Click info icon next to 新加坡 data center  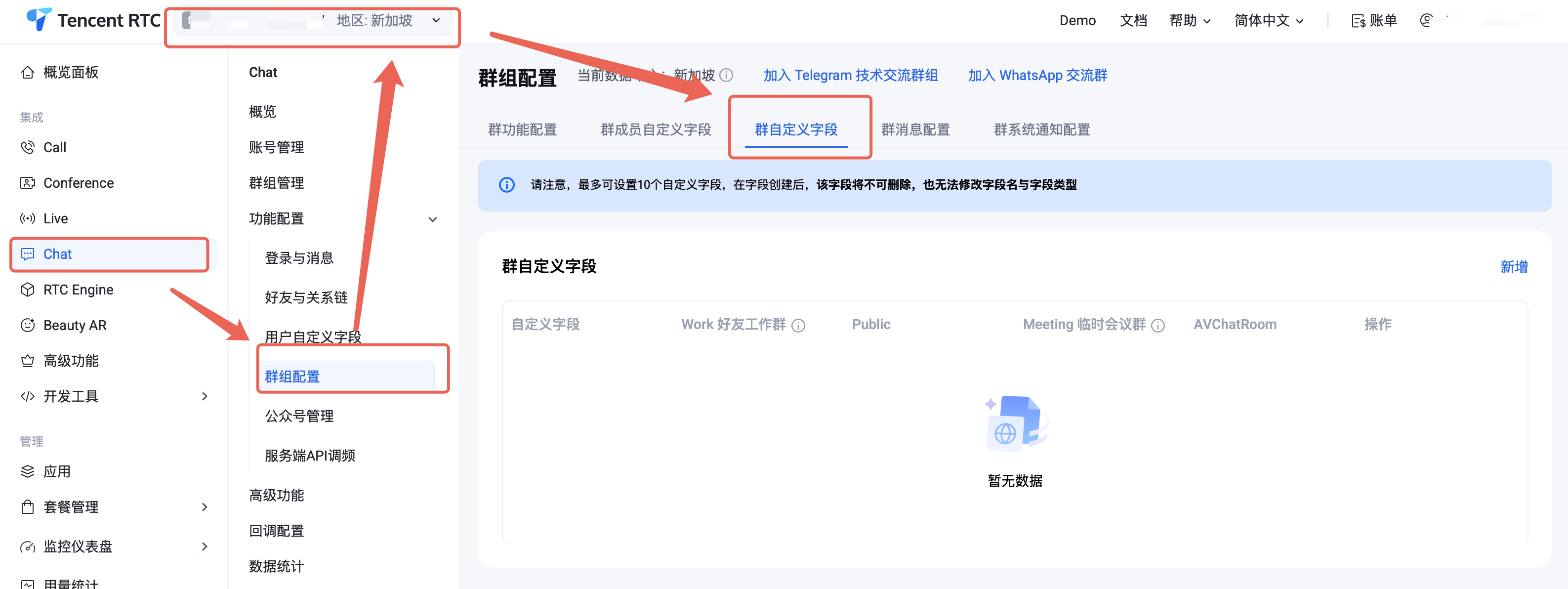(x=726, y=75)
